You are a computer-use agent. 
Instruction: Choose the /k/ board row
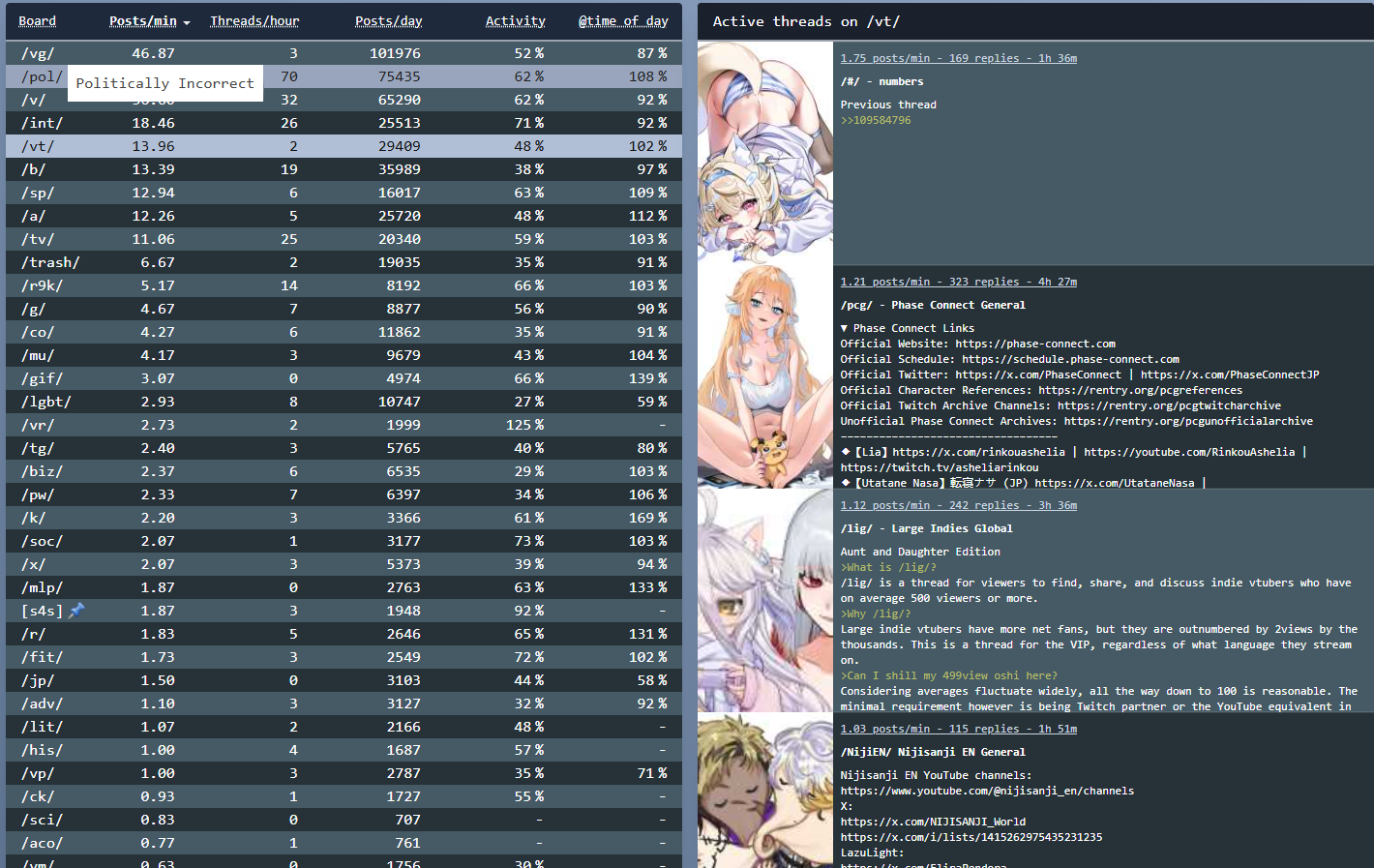(343, 518)
